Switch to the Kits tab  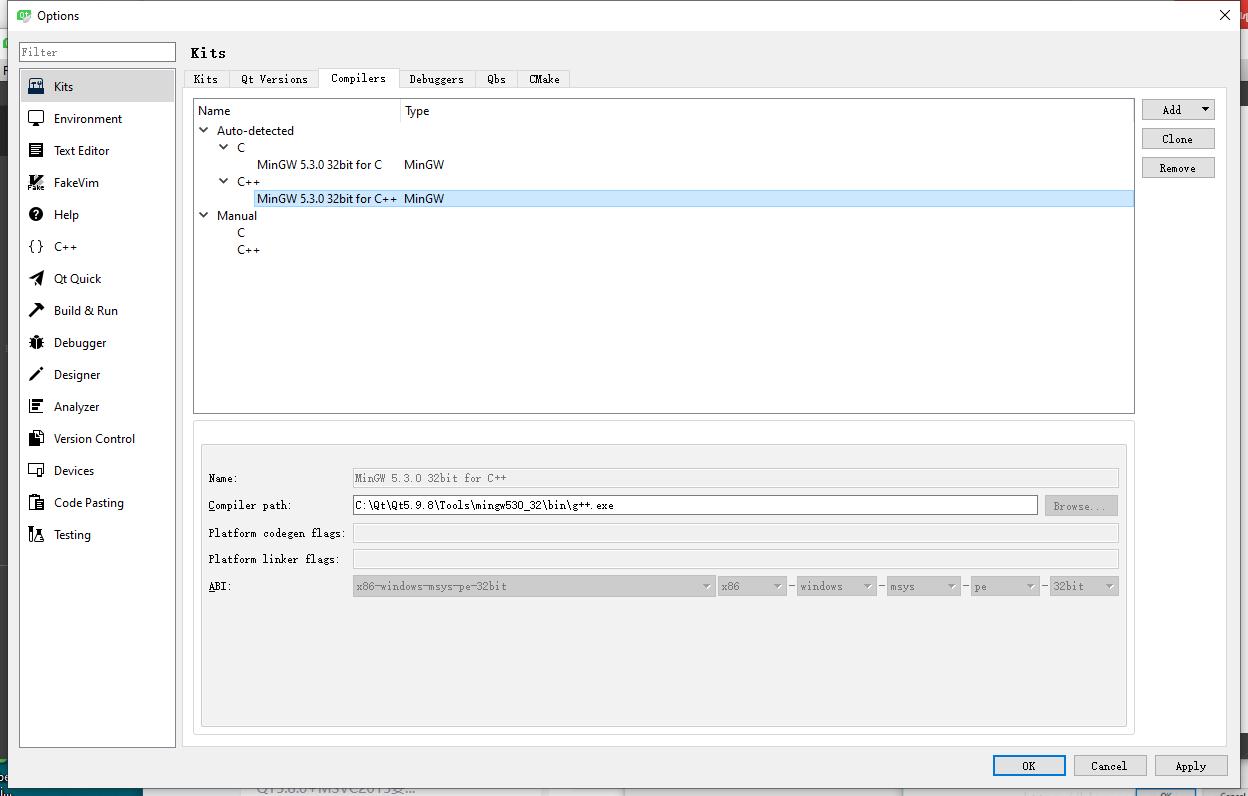click(x=206, y=79)
